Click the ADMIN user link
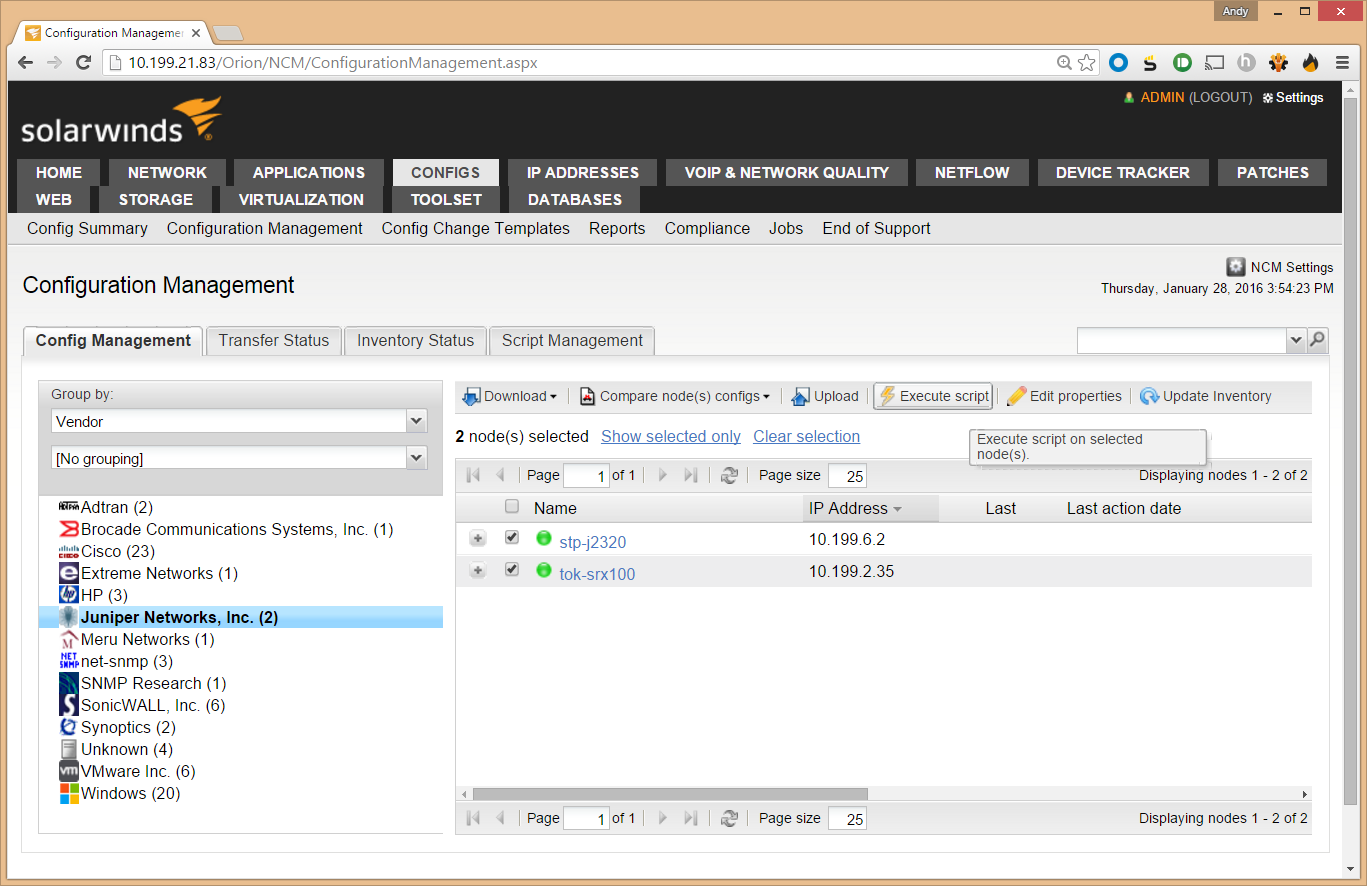The height and width of the screenshot is (886, 1367). [1162, 98]
